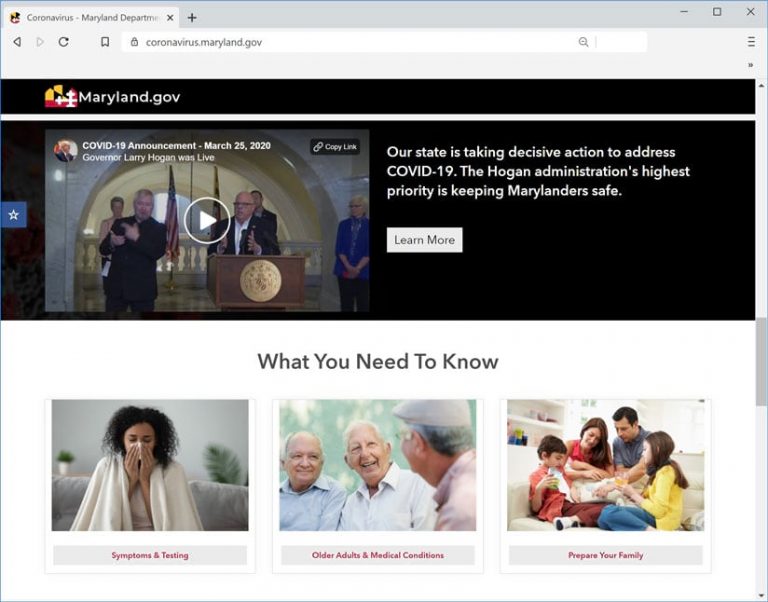Click the Learn More button
768x602 pixels.
point(425,240)
